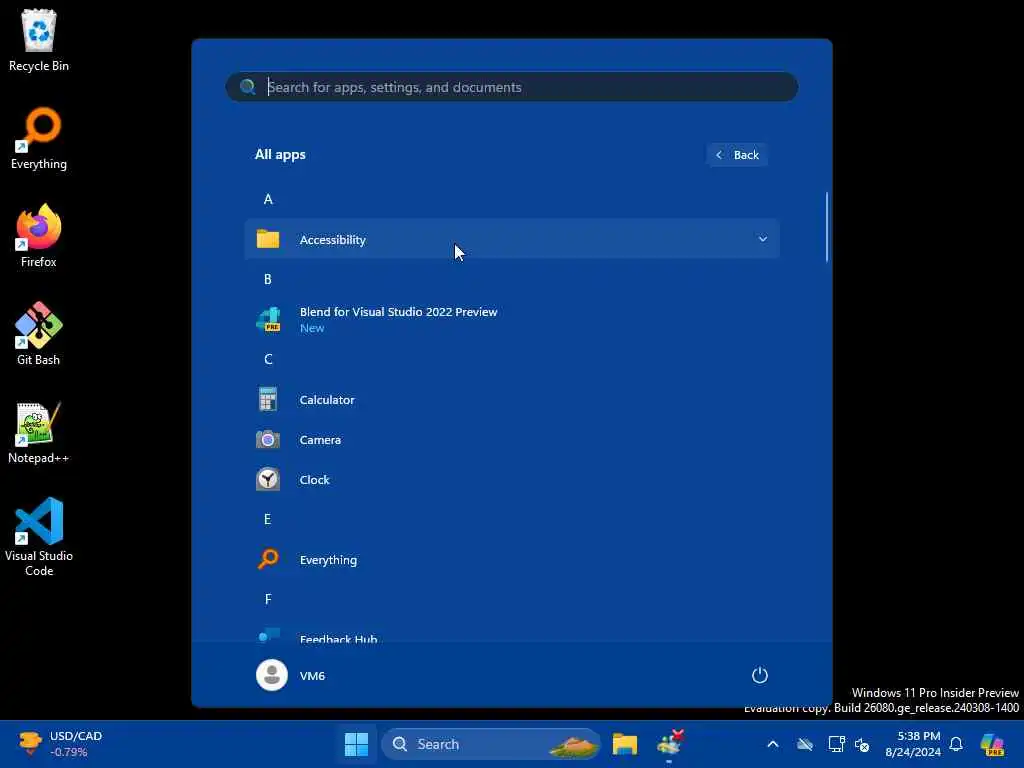Click the Accessibility folder icon
The image size is (1024, 768).
(x=268, y=239)
